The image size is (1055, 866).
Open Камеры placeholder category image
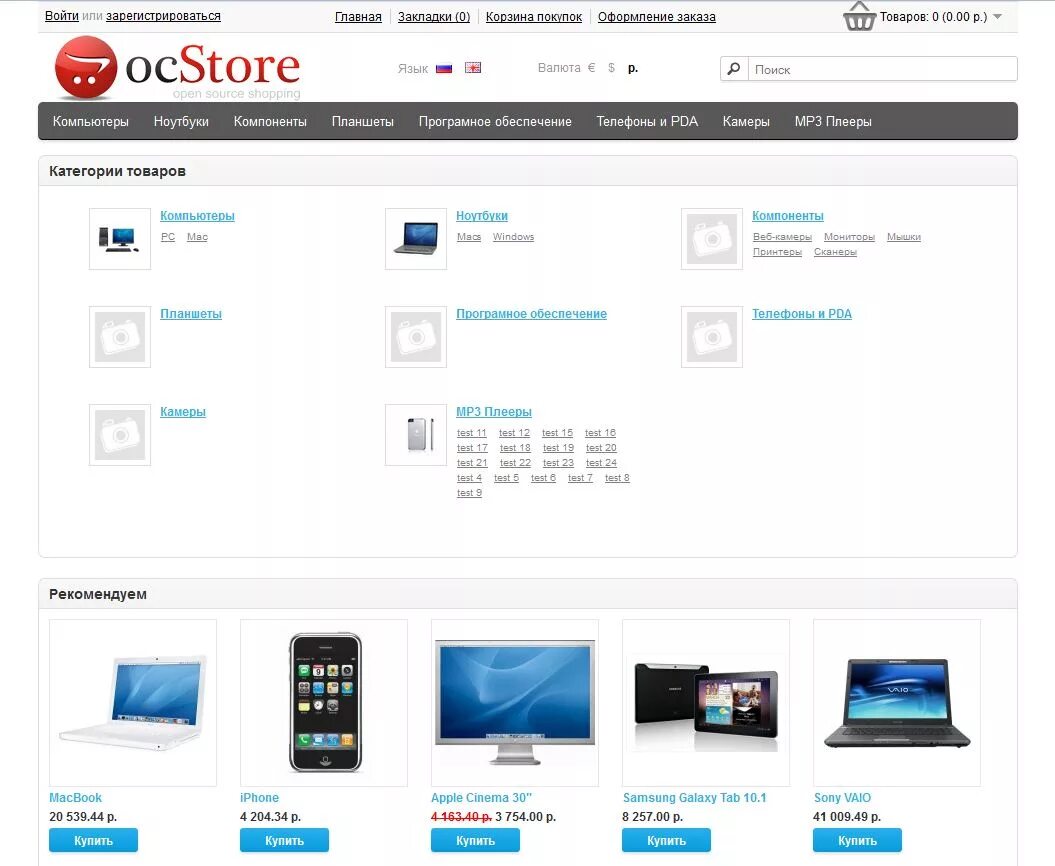pos(120,435)
